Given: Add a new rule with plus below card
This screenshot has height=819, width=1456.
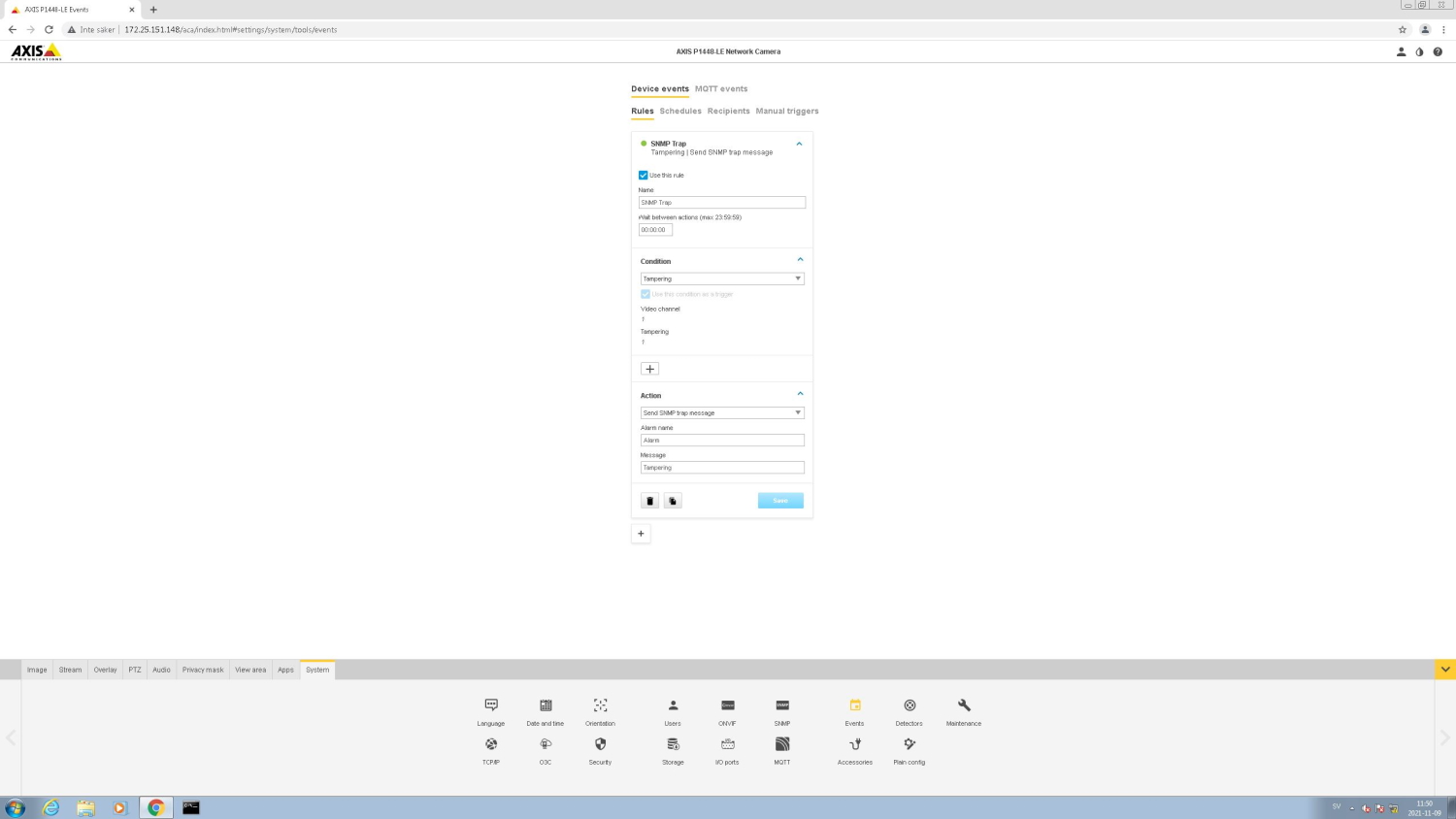Looking at the screenshot, I should 641,534.
